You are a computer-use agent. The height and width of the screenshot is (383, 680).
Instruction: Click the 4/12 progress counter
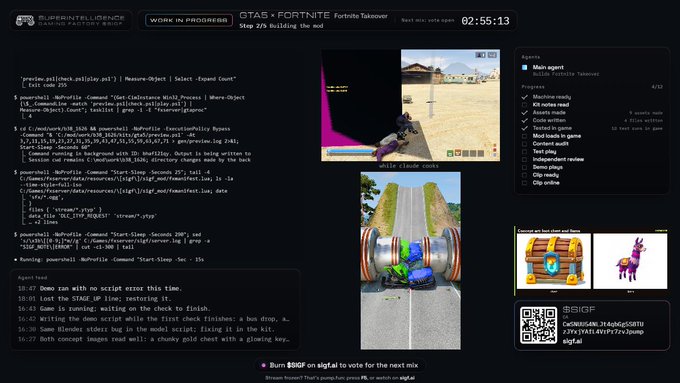[x=657, y=87]
